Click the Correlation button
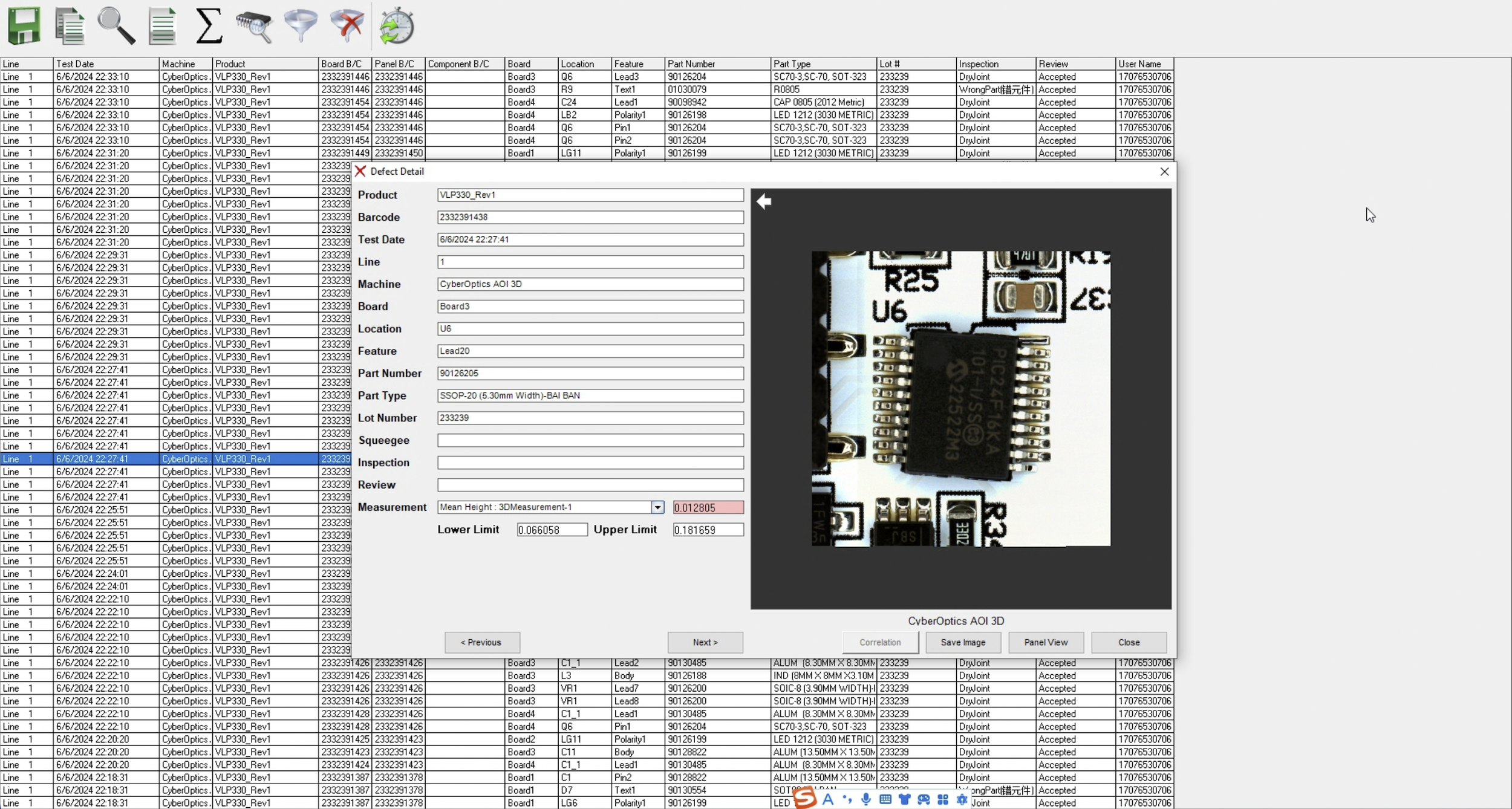This screenshot has height=809, width=1512. [880, 642]
